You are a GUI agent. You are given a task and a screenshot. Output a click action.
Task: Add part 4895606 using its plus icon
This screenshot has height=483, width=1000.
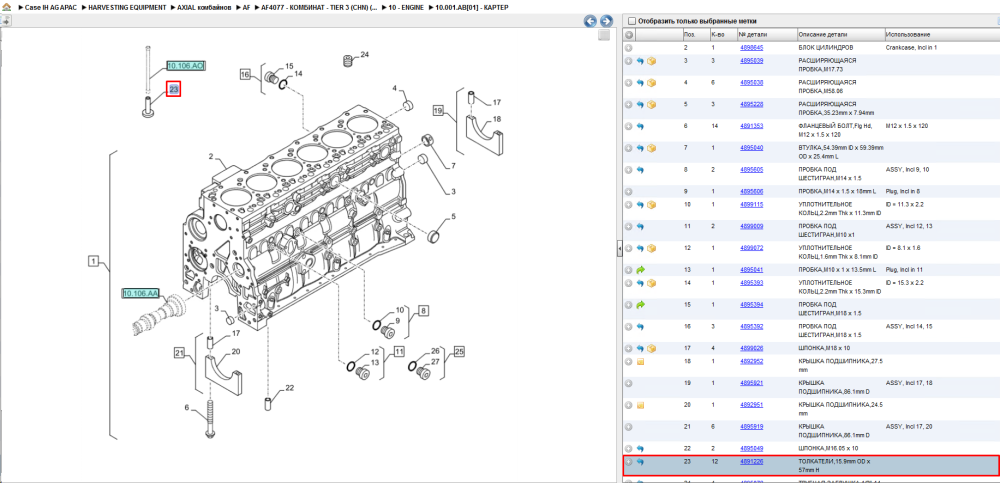629,191
